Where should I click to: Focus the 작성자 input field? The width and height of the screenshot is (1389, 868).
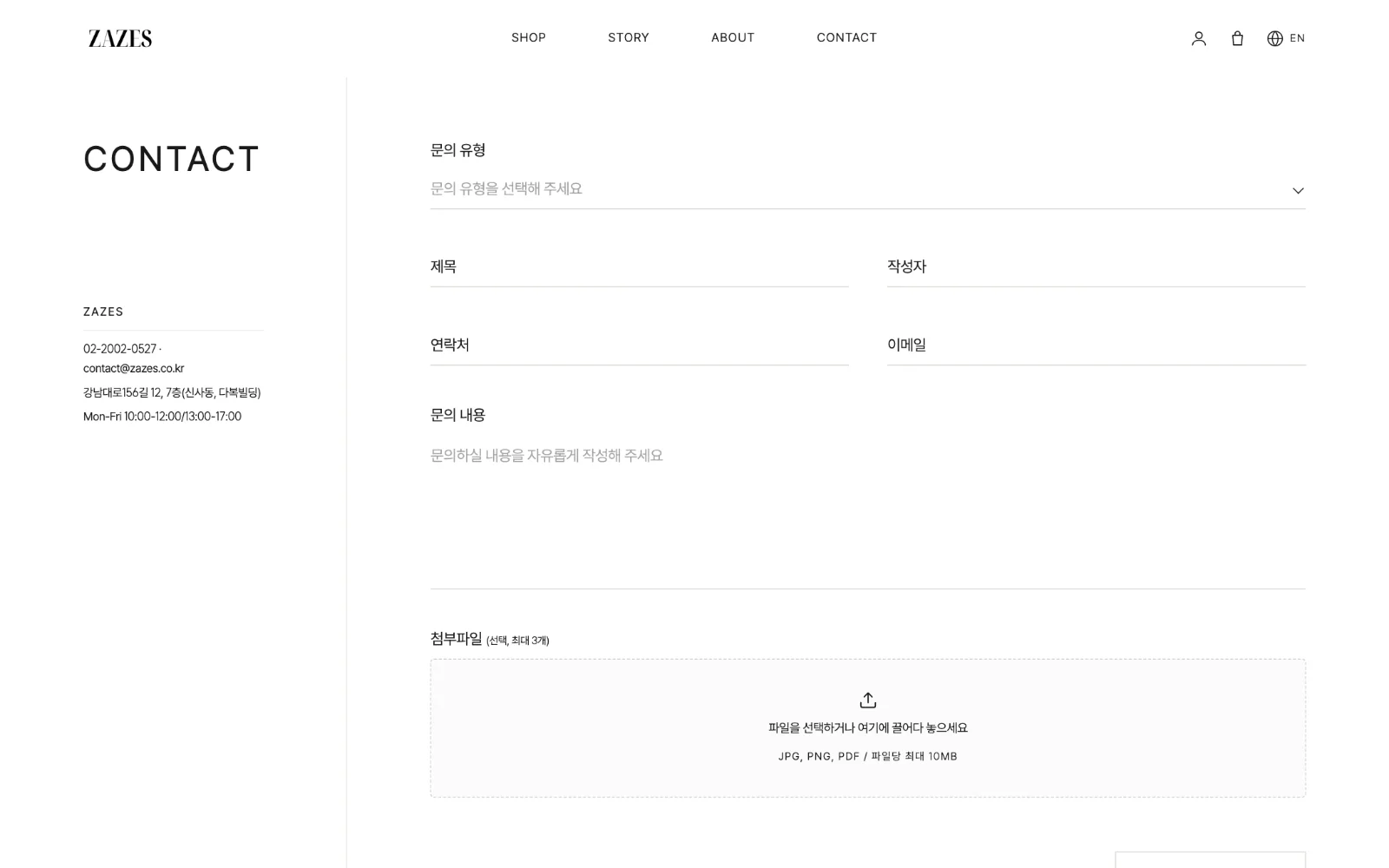1096,267
